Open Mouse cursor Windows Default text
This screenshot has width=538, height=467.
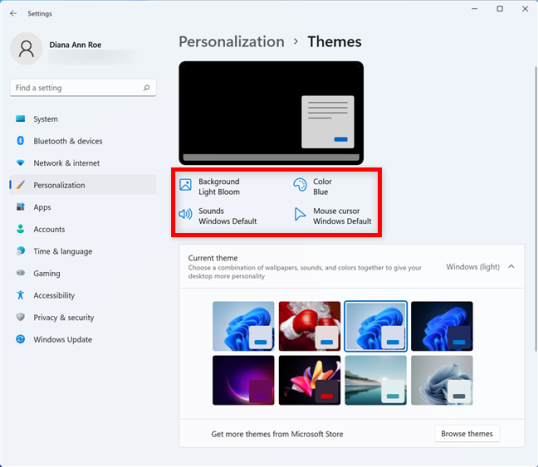(342, 216)
